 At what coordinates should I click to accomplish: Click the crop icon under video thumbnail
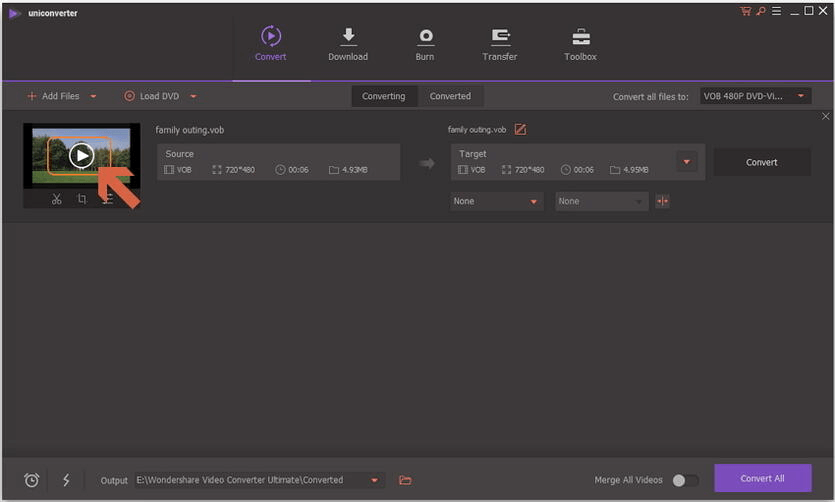click(x=82, y=199)
